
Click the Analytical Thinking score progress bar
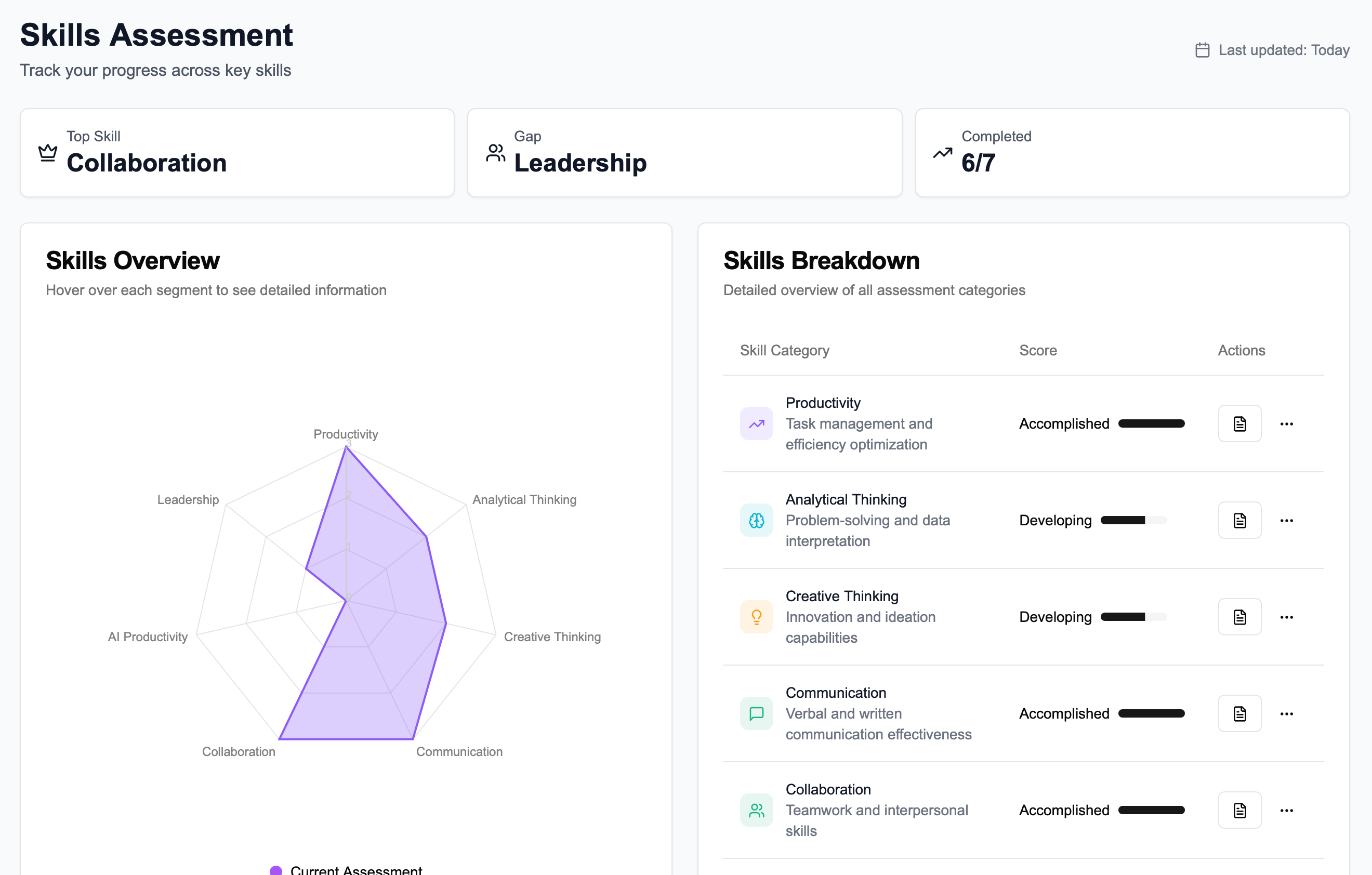coord(1133,520)
